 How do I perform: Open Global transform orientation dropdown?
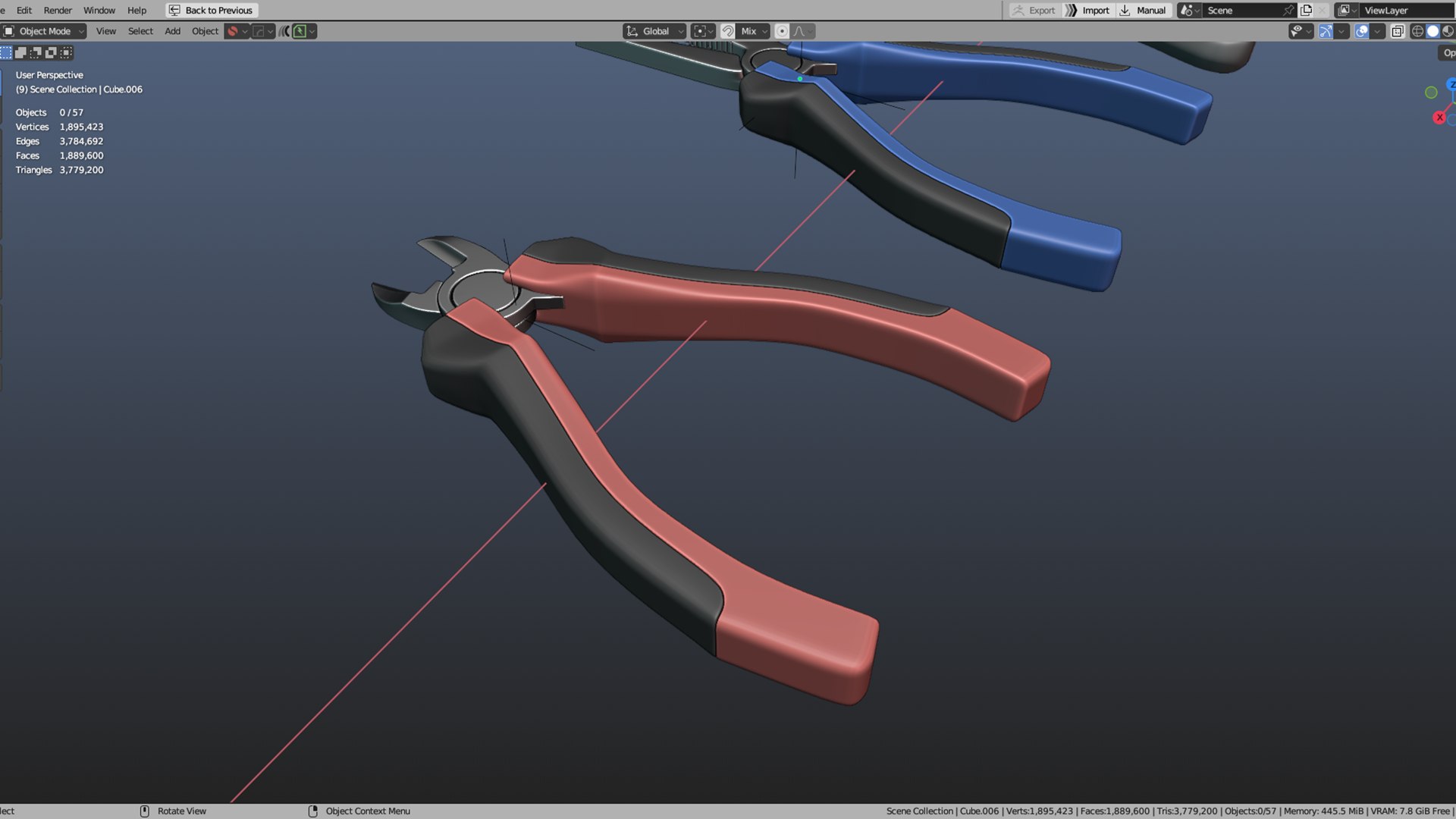pos(654,31)
